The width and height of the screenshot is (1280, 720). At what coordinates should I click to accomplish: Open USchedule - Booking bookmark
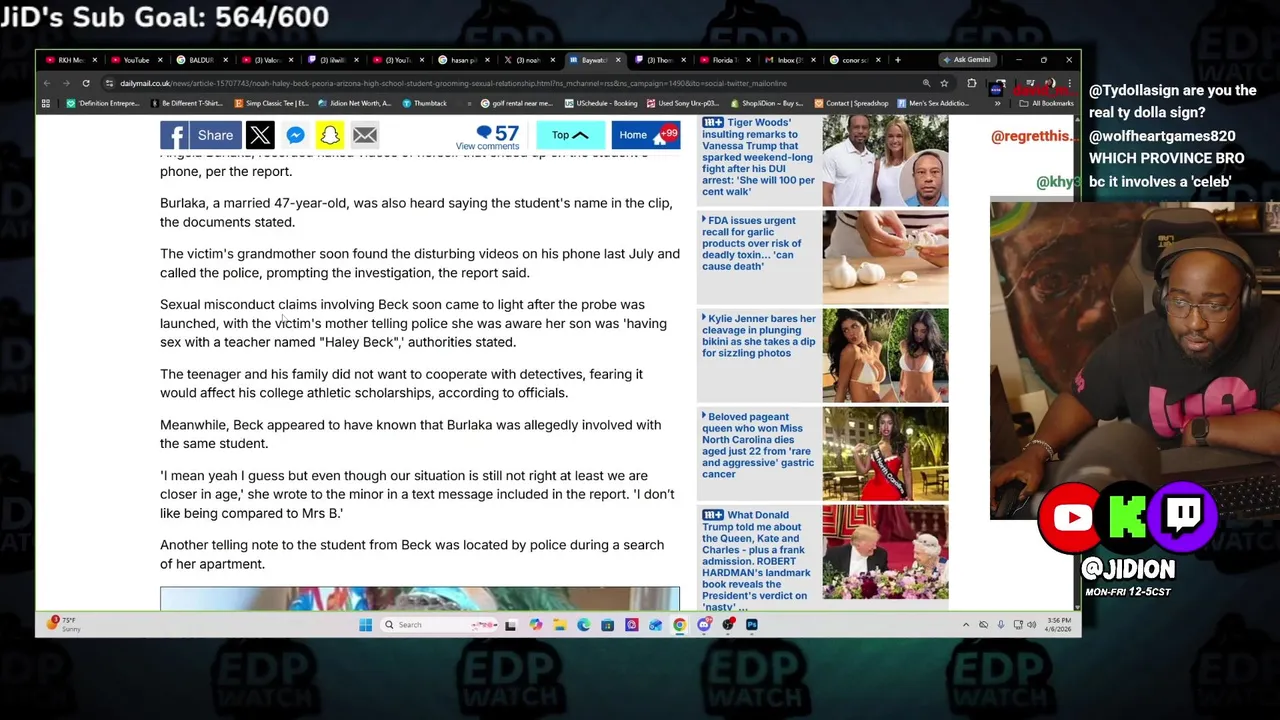tap(601, 103)
